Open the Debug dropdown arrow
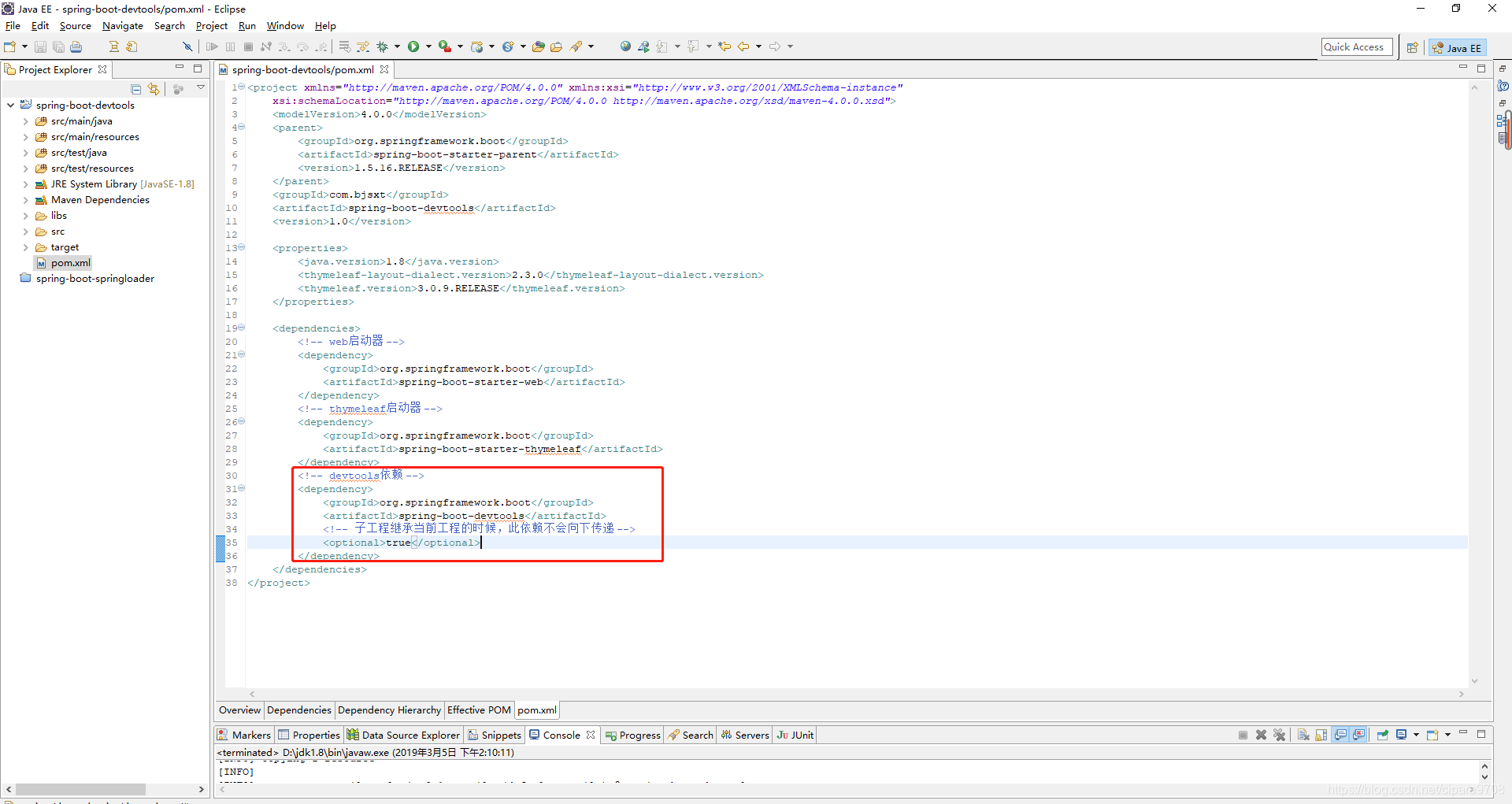Viewport: 1512px width, 804px height. pyautogui.click(x=397, y=46)
